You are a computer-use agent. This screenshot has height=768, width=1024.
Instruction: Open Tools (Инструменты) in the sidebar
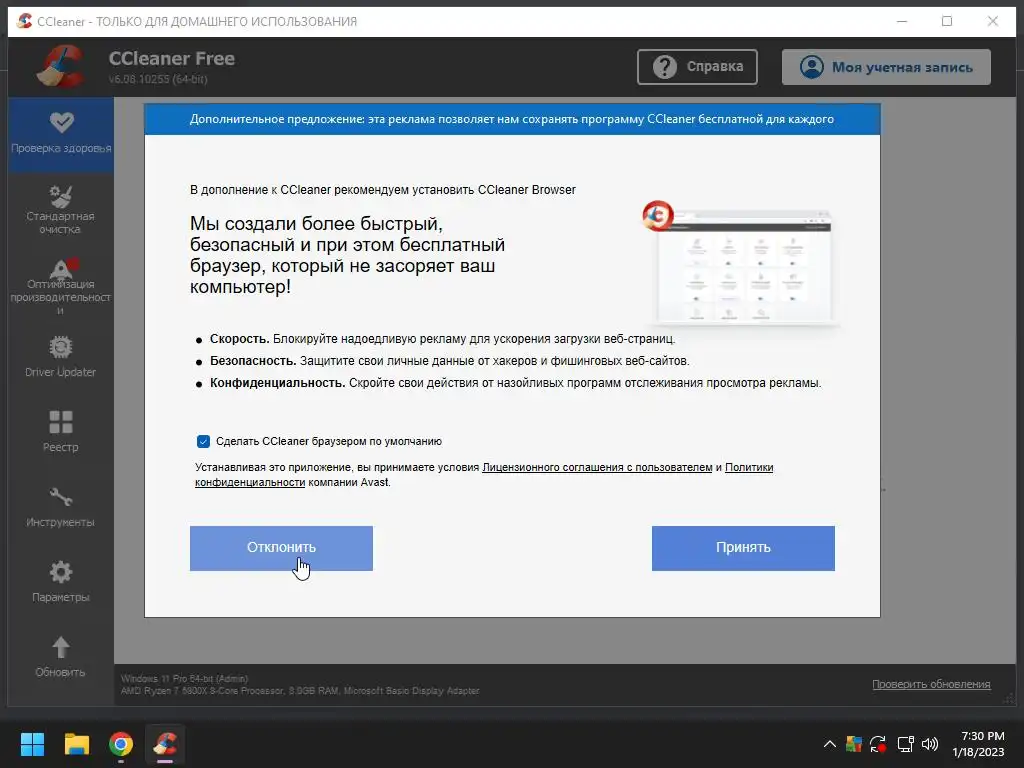(x=61, y=507)
